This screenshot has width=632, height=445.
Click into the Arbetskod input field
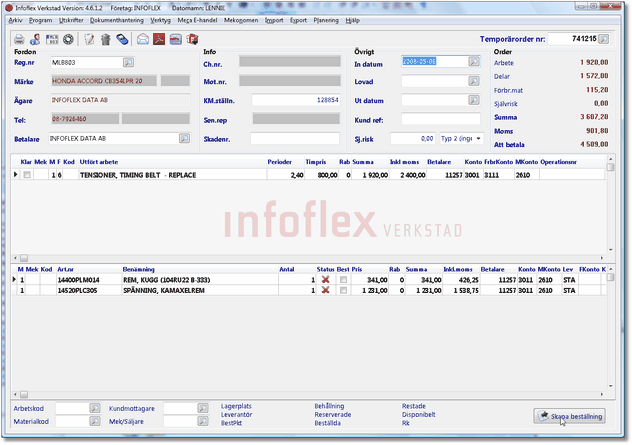(x=72, y=408)
